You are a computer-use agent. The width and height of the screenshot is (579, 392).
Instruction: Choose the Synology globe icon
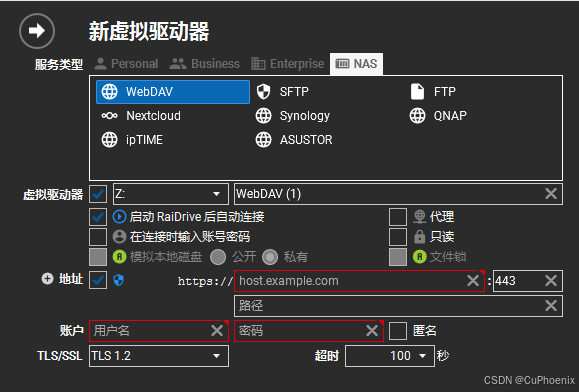click(263, 116)
